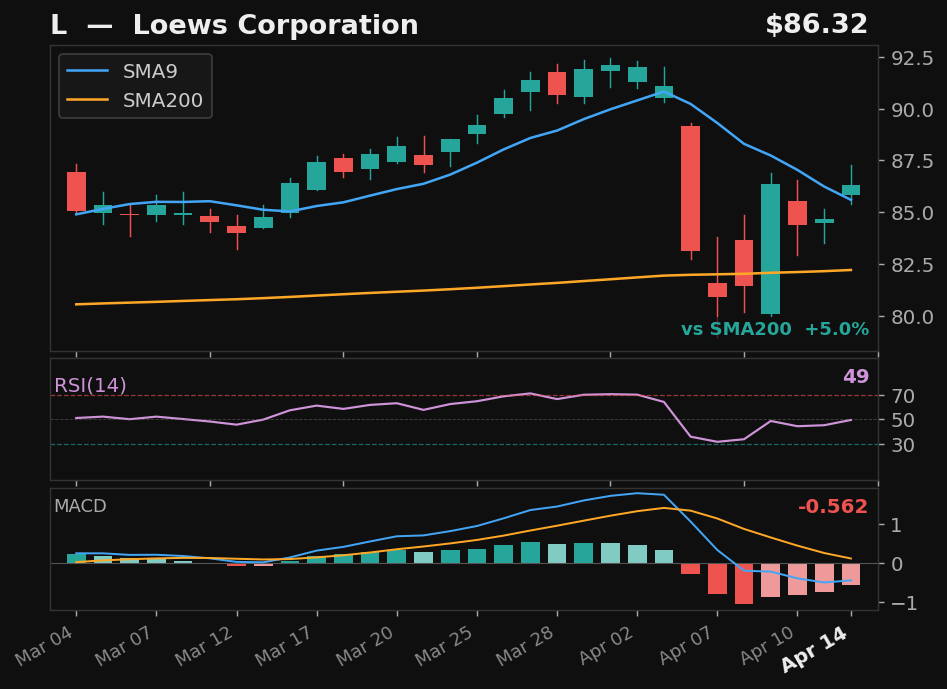Click the "−1" MACD axis label
947x689 pixels.
tap(904, 603)
